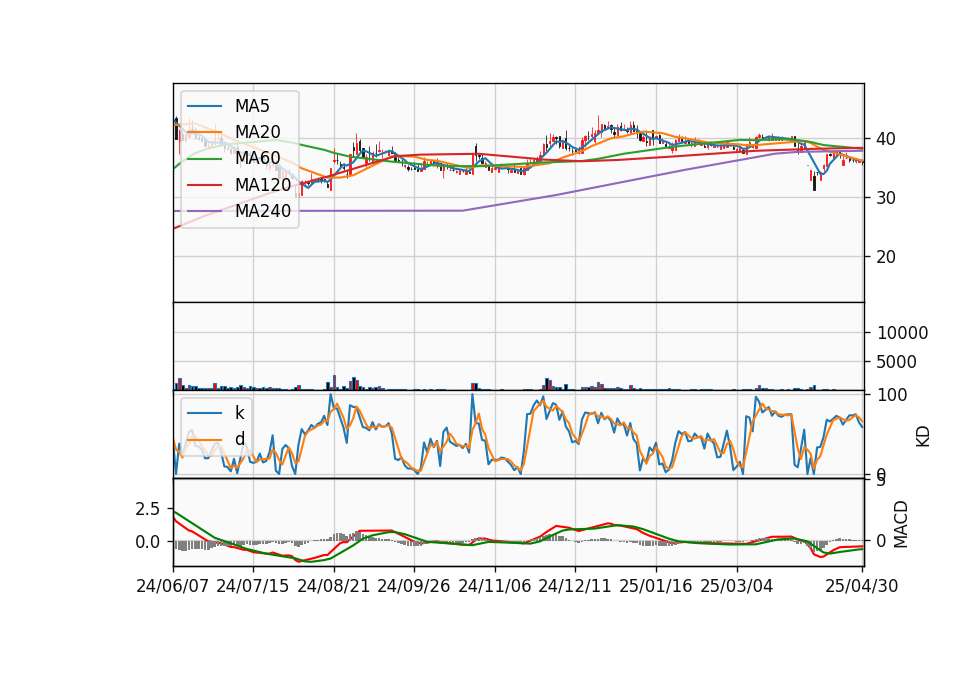960x690 pixels.
Task: Click the KD axis value 100
Action: (892, 395)
